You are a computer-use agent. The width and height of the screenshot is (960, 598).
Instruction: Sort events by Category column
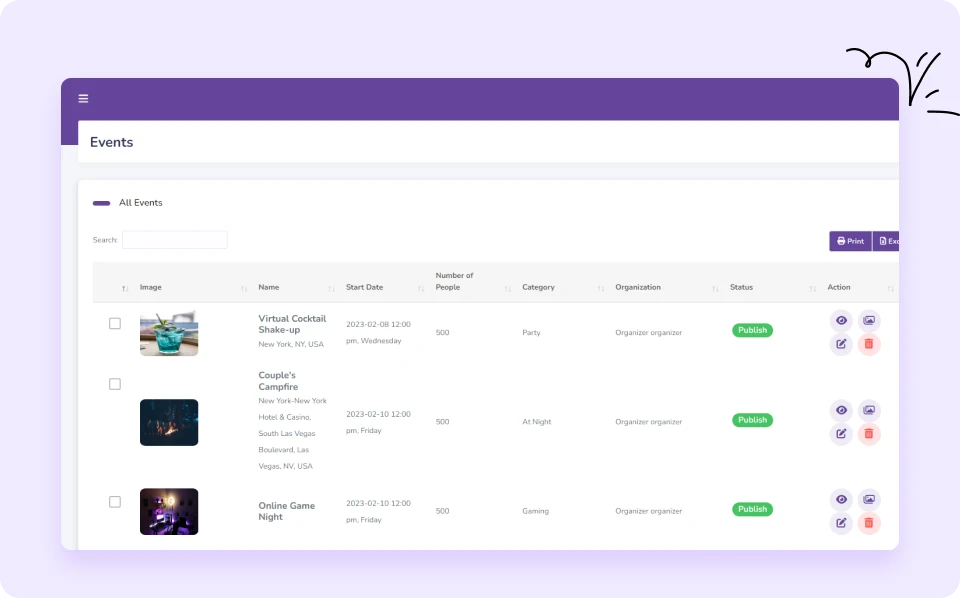click(x=538, y=287)
